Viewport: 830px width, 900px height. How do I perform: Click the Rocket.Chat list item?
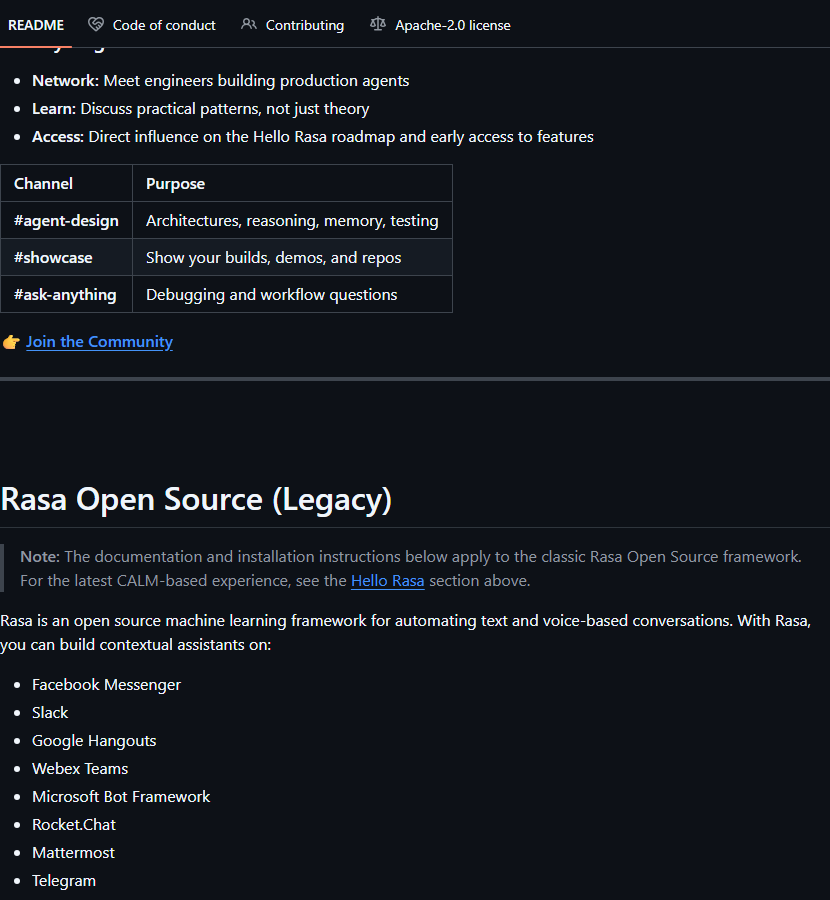[x=74, y=825]
